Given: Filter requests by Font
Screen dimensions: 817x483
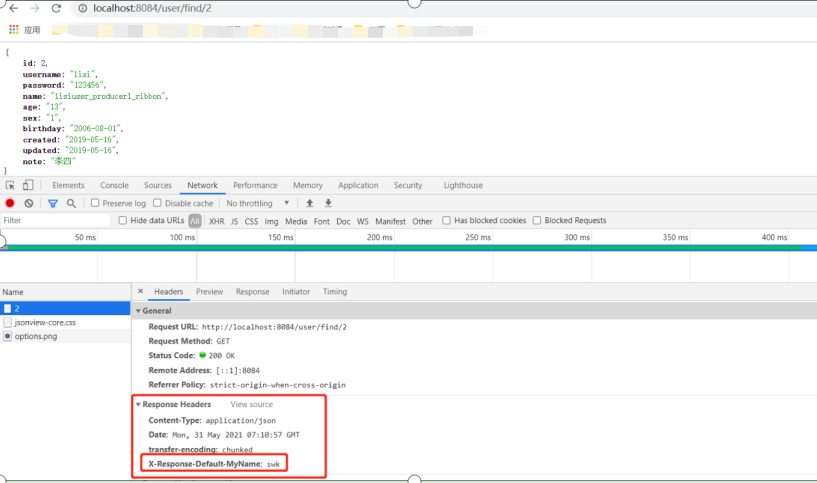Looking at the screenshot, I should click(x=321, y=221).
